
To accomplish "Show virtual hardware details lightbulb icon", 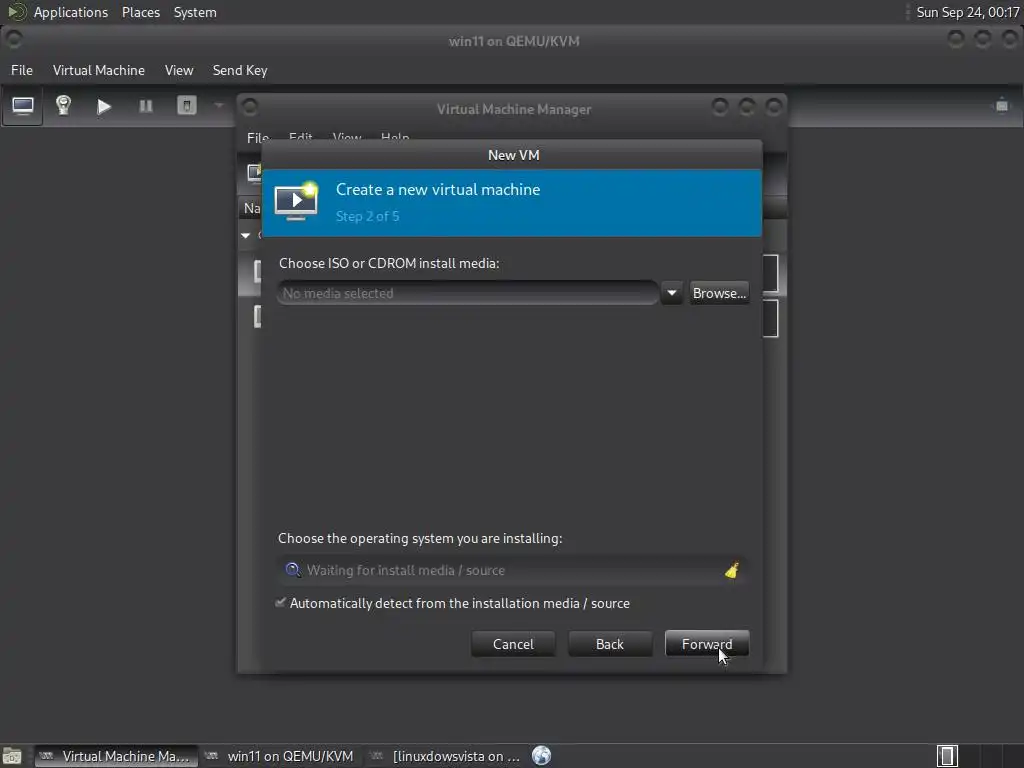I will [x=63, y=105].
